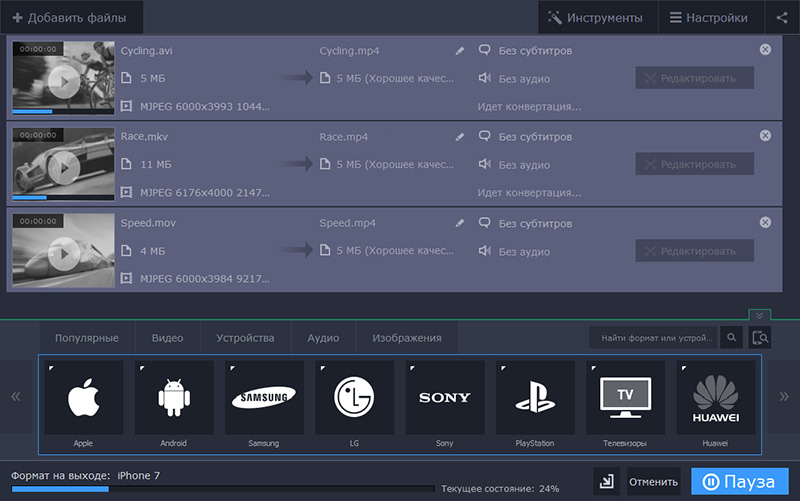Click the Отменить button
800x501 pixels.
click(654, 482)
